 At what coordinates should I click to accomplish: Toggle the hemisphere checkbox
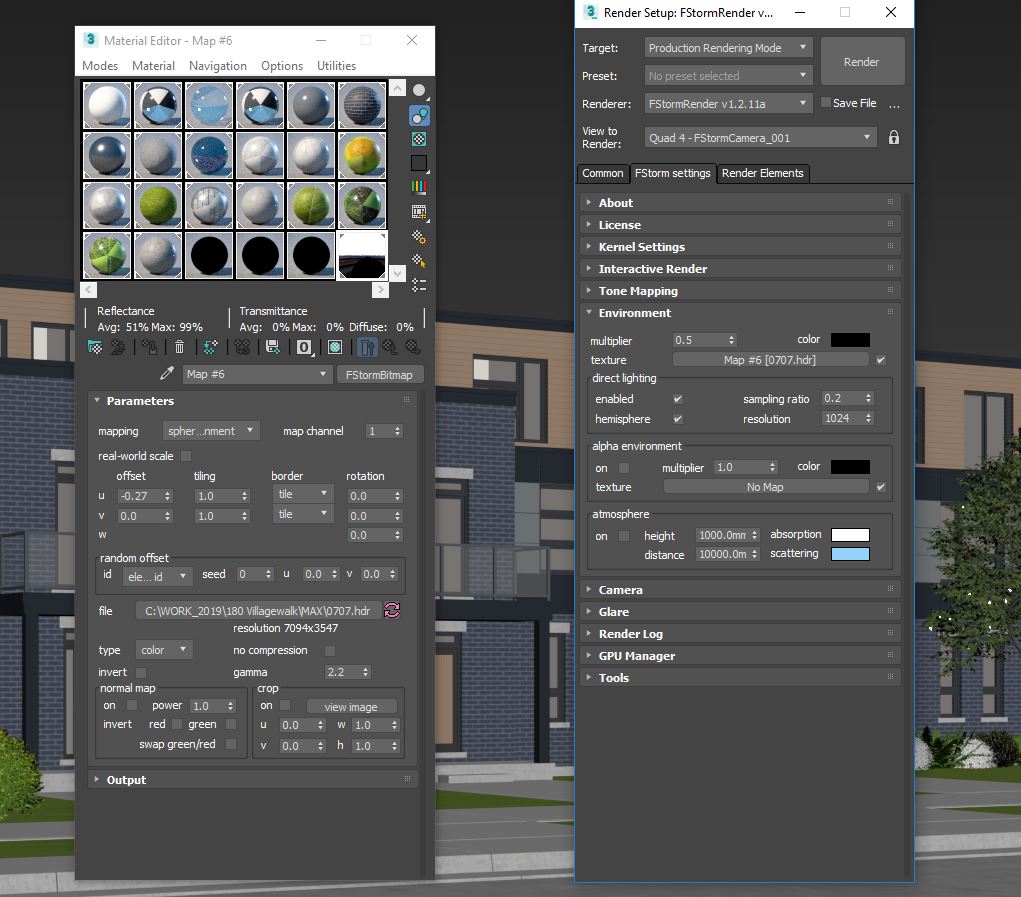[678, 419]
